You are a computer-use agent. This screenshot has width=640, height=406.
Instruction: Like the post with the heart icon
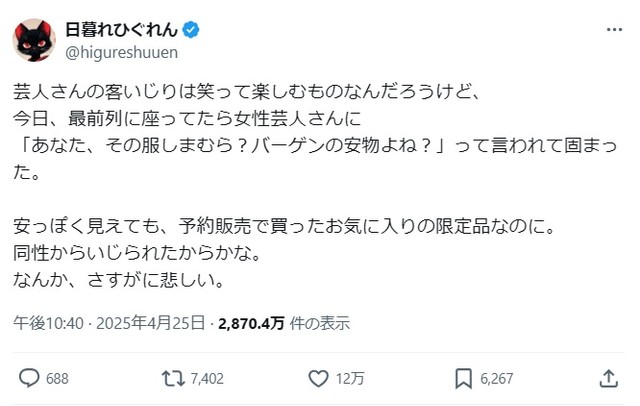[x=318, y=378]
